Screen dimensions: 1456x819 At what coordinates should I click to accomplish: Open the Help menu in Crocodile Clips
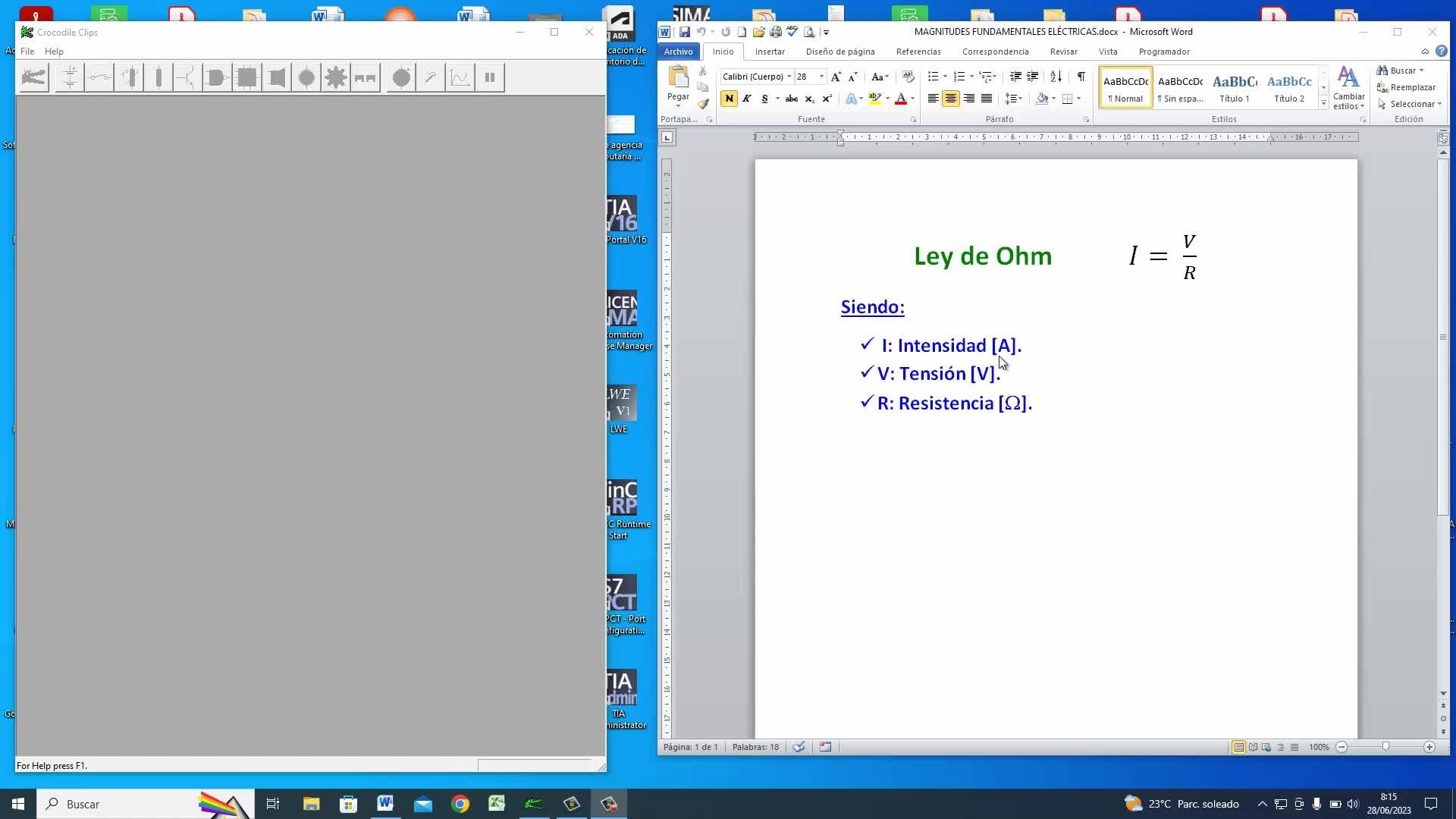tap(54, 52)
